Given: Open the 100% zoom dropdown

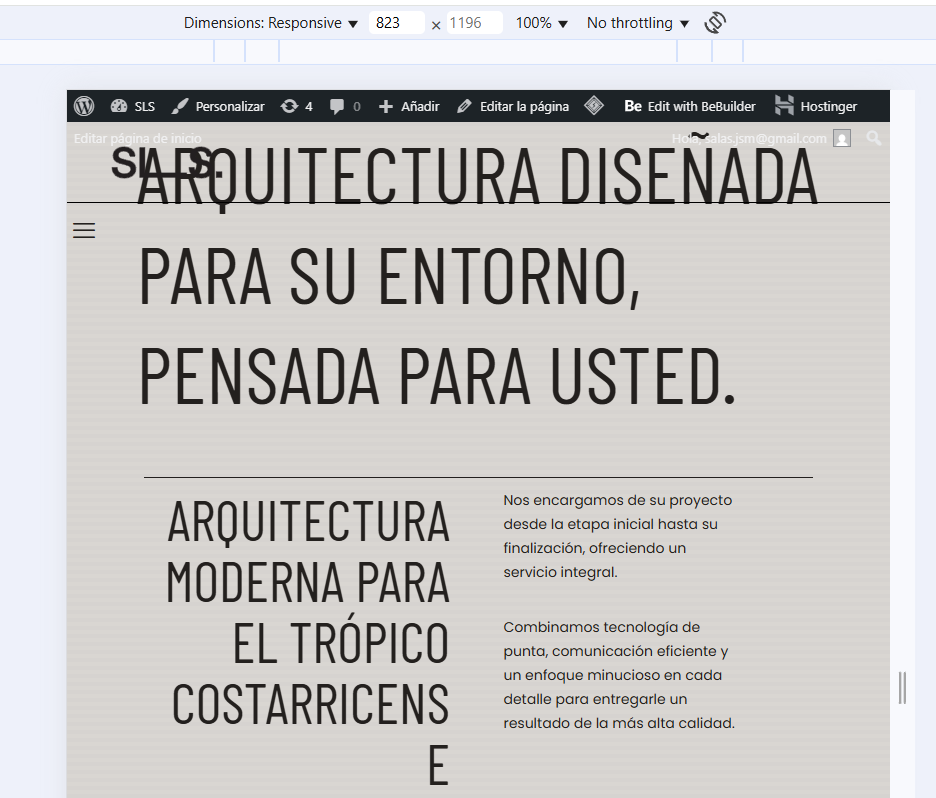Looking at the screenshot, I should (x=541, y=23).
